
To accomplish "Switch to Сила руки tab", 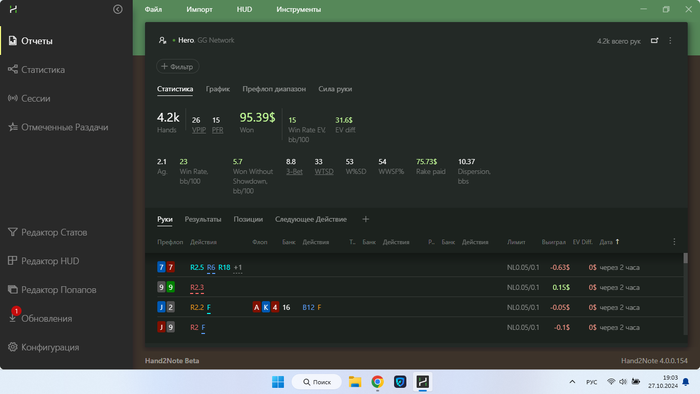I will 335,89.
